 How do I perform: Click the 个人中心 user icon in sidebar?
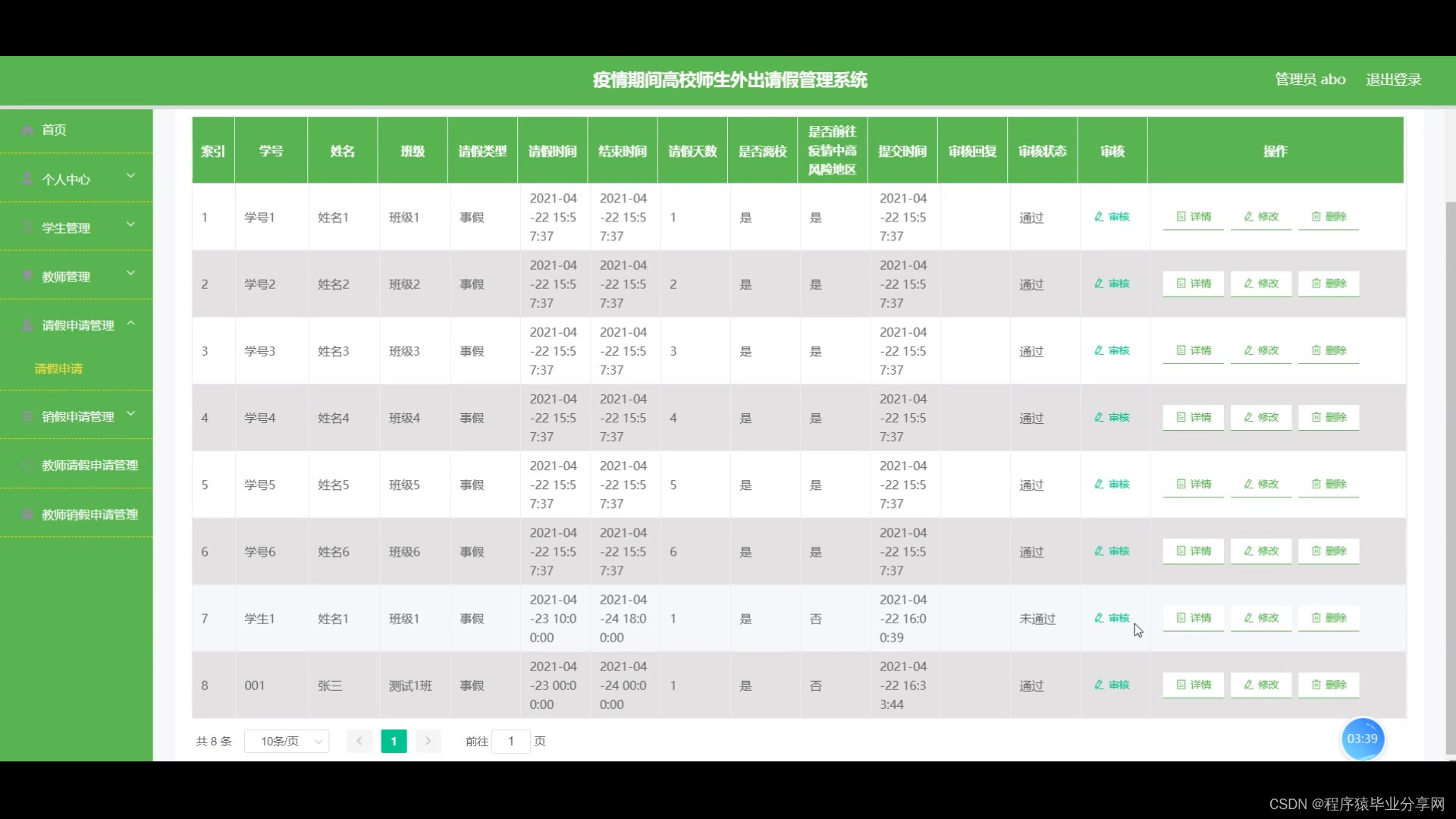tap(28, 179)
